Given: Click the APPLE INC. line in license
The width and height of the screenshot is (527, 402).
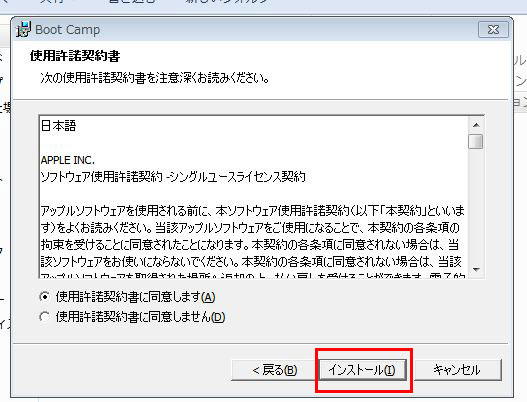Looking at the screenshot, I should coord(68,160).
